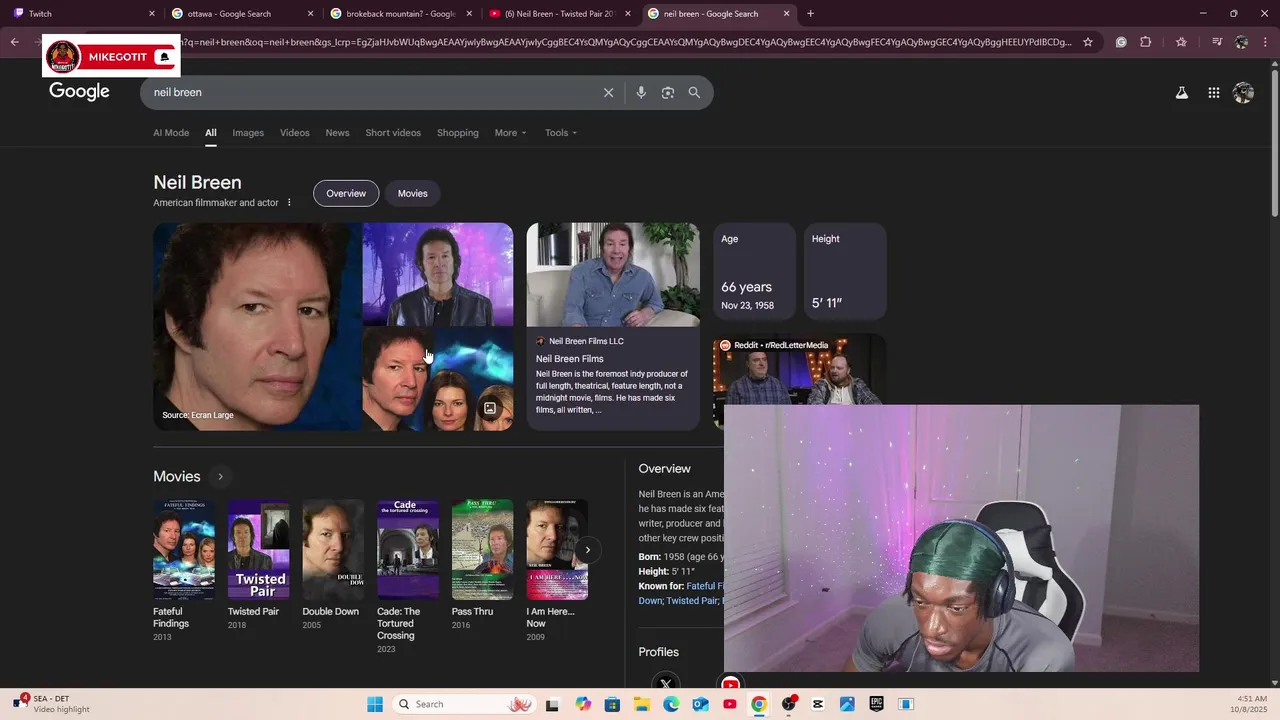Image resolution: width=1280 pixels, height=720 pixels.
Task: Open the Google apps grid
Action: (1213, 92)
